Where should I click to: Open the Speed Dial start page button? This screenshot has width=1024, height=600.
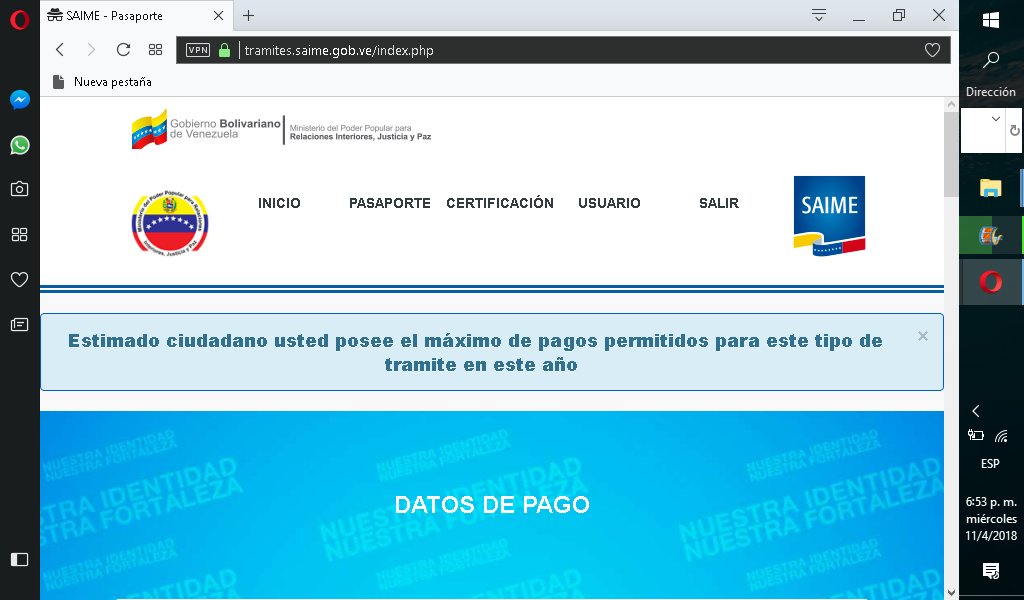click(155, 50)
